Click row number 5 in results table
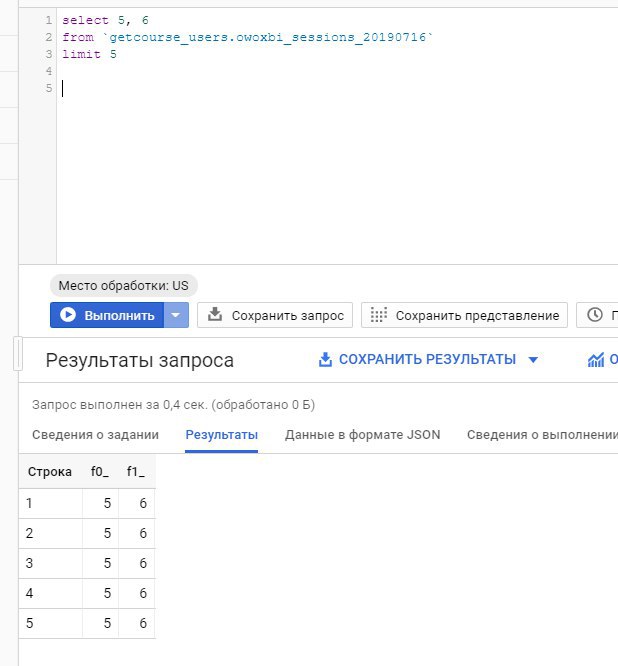 tap(29, 623)
